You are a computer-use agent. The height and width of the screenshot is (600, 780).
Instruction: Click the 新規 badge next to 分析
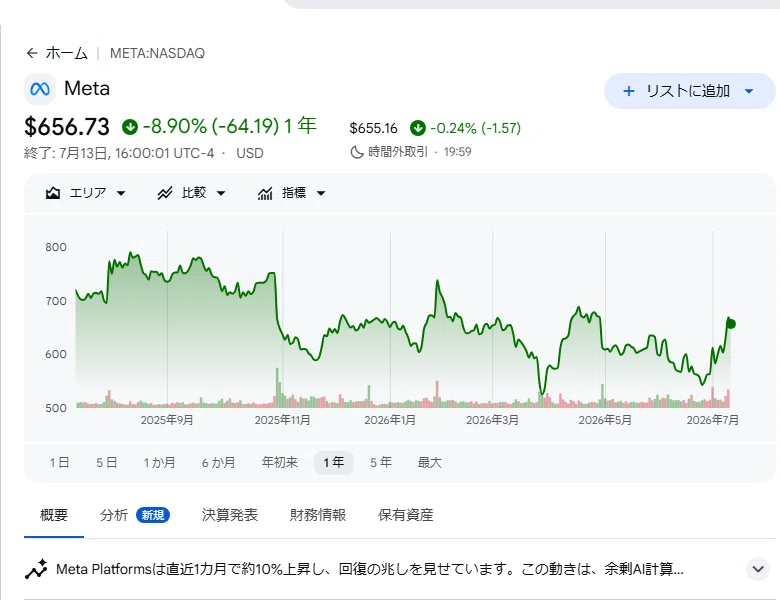click(153, 515)
